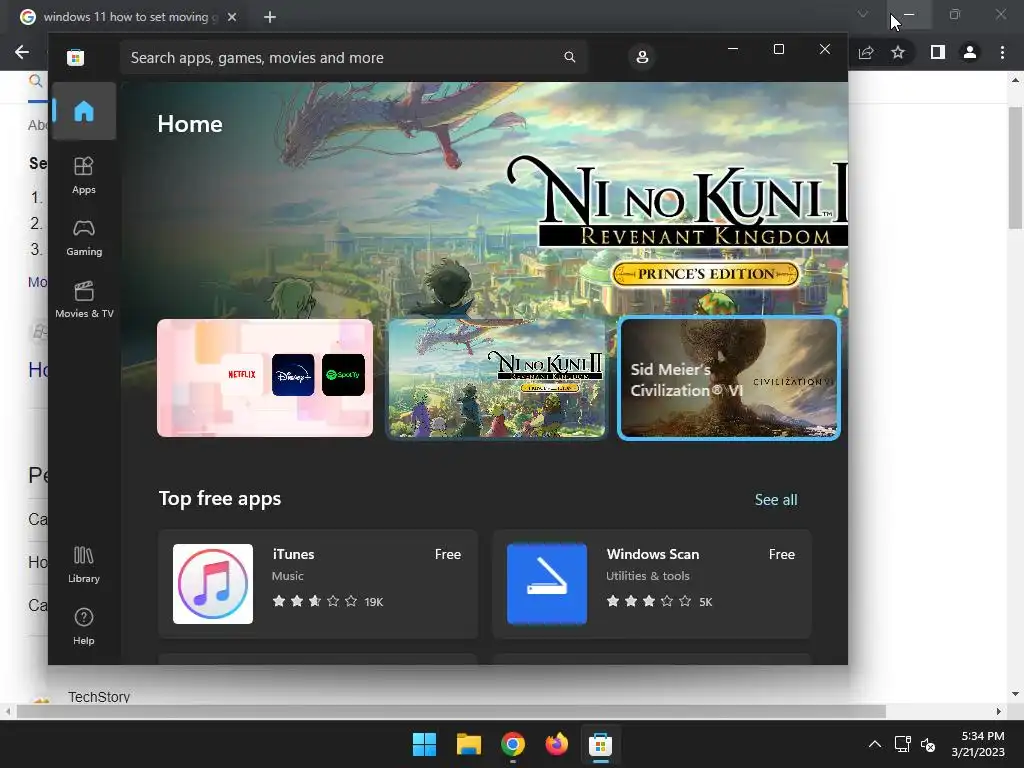
Task: Go to the Gaming section
Action: tap(84, 237)
